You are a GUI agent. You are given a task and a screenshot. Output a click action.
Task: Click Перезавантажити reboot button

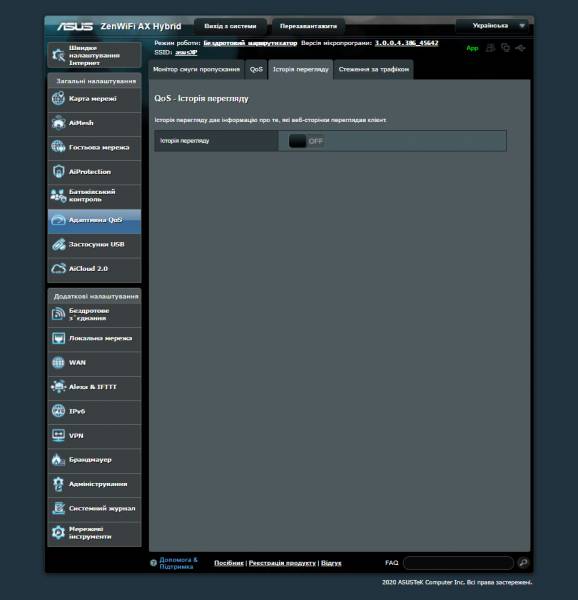(308, 26)
